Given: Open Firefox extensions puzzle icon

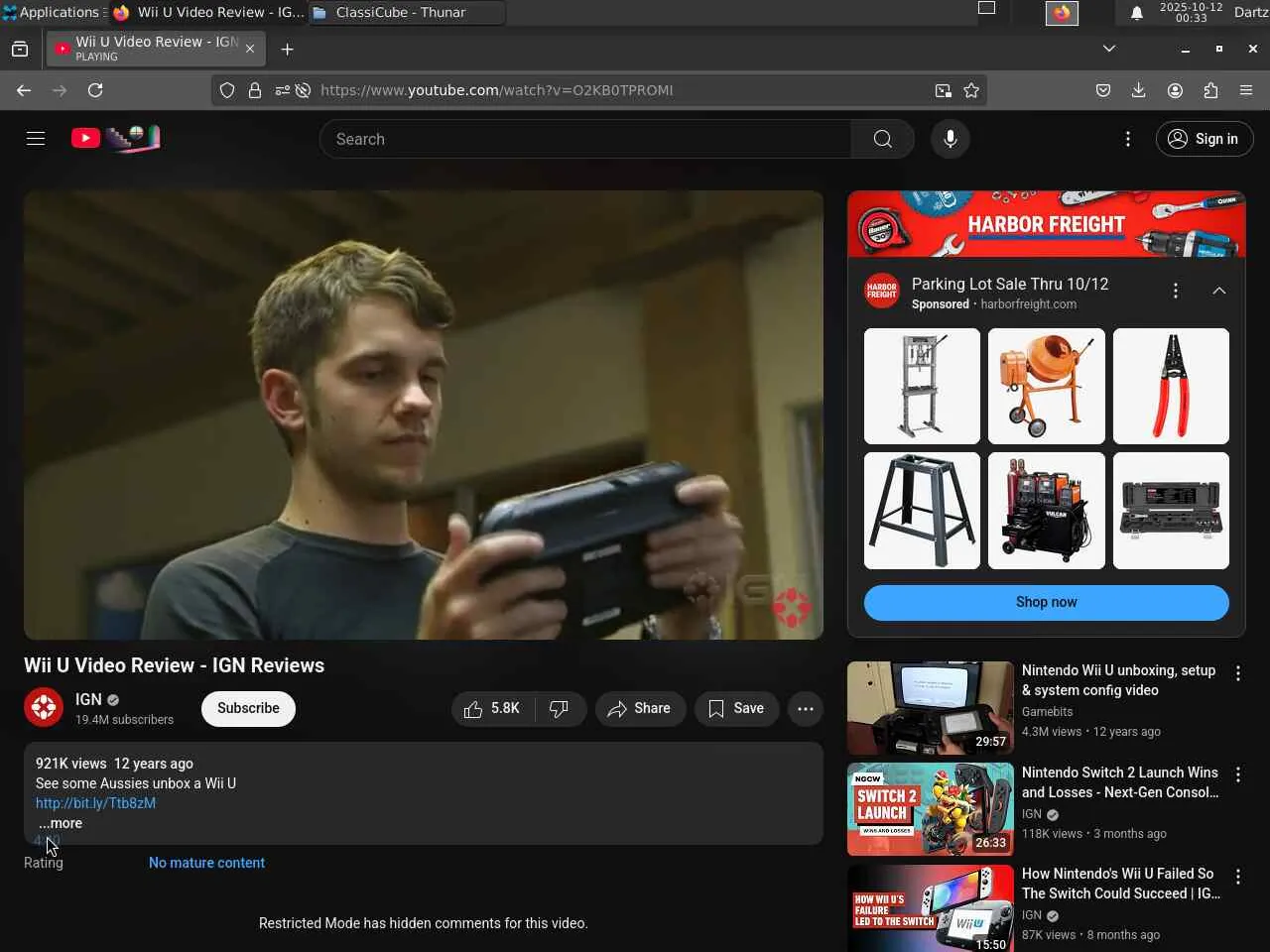Looking at the screenshot, I should (x=1210, y=90).
